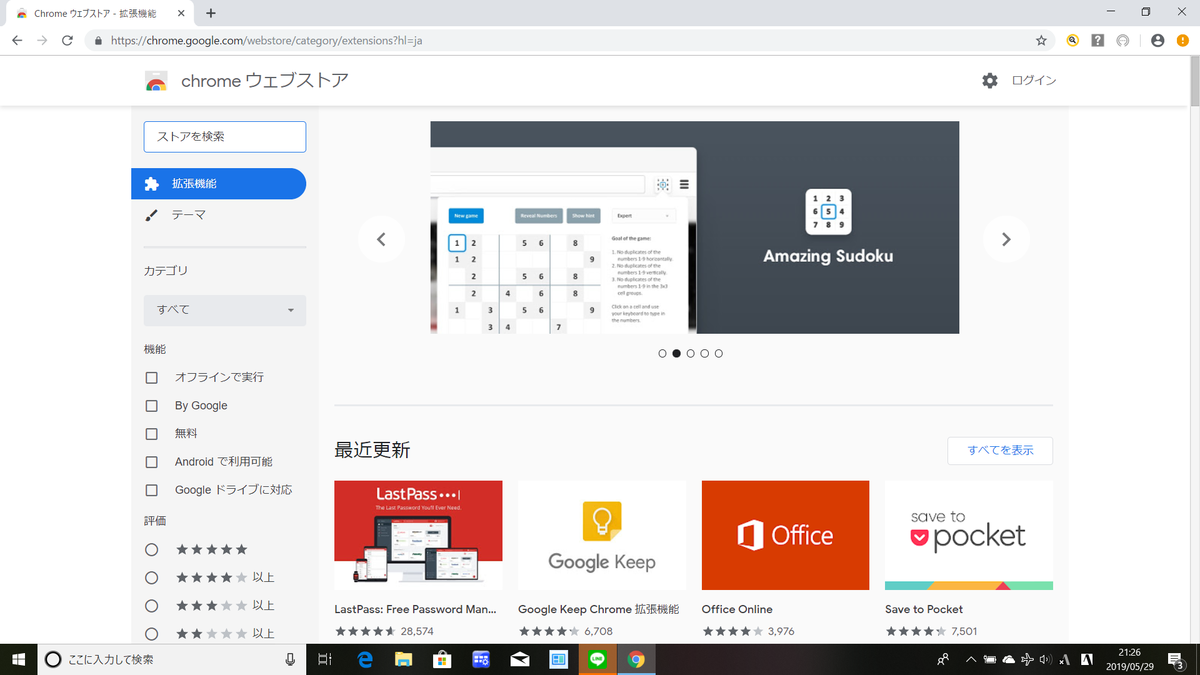1200x675 pixels.
Task: Open LINE app from the taskbar
Action: coord(597,659)
